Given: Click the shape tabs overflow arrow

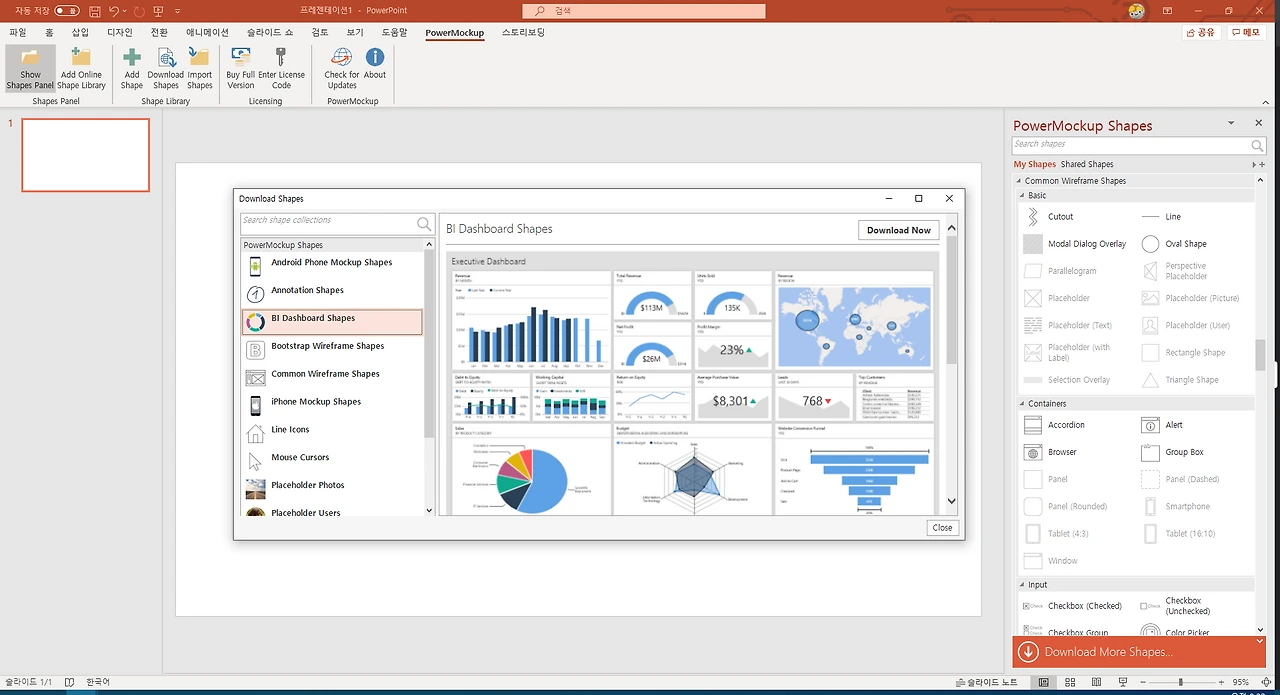Looking at the screenshot, I should 1254,164.
